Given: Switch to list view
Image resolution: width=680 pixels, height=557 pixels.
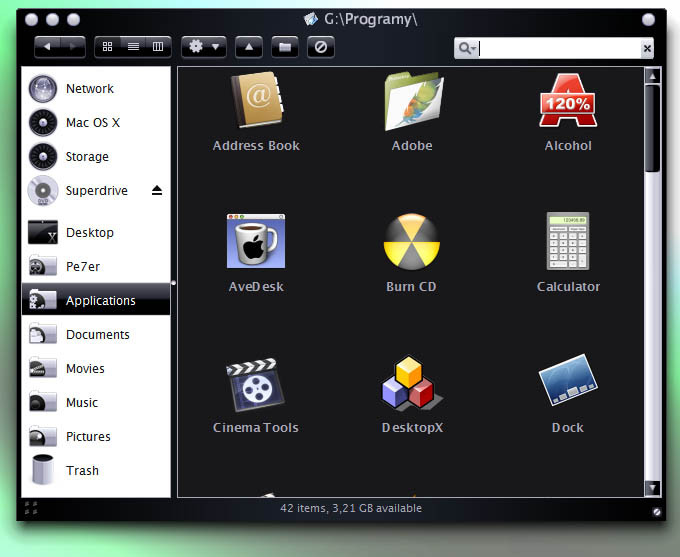Looking at the screenshot, I should coord(133,46).
